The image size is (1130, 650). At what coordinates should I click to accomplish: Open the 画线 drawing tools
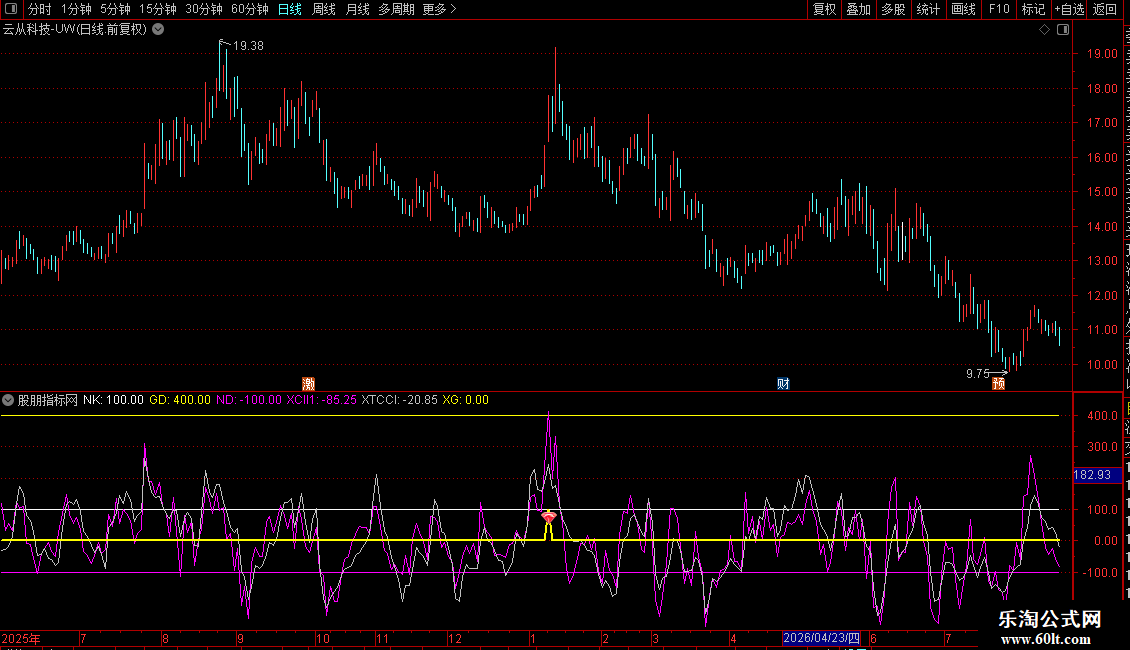pyautogui.click(x=963, y=9)
